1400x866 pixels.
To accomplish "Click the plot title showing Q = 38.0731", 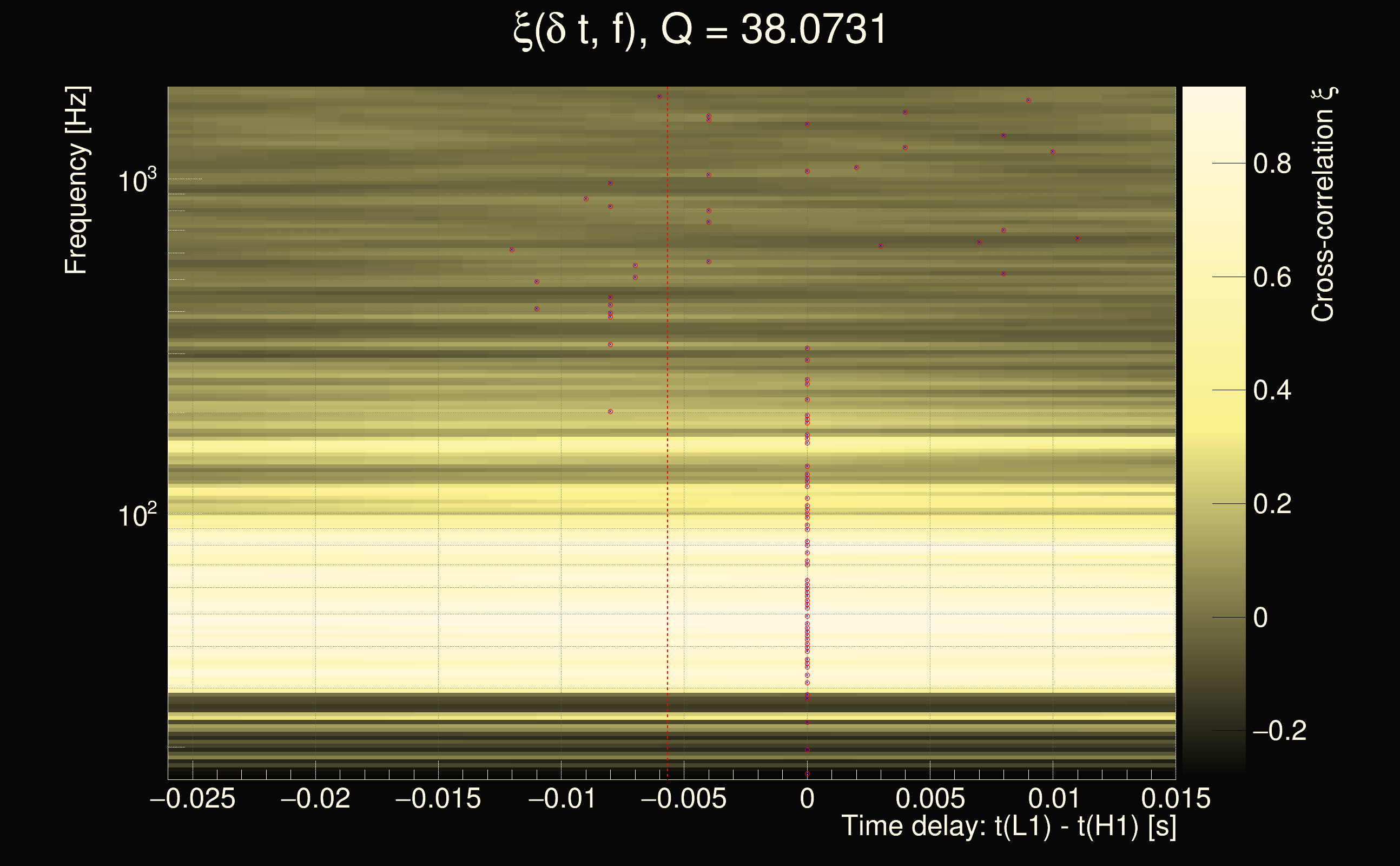I will tap(699, 30).
